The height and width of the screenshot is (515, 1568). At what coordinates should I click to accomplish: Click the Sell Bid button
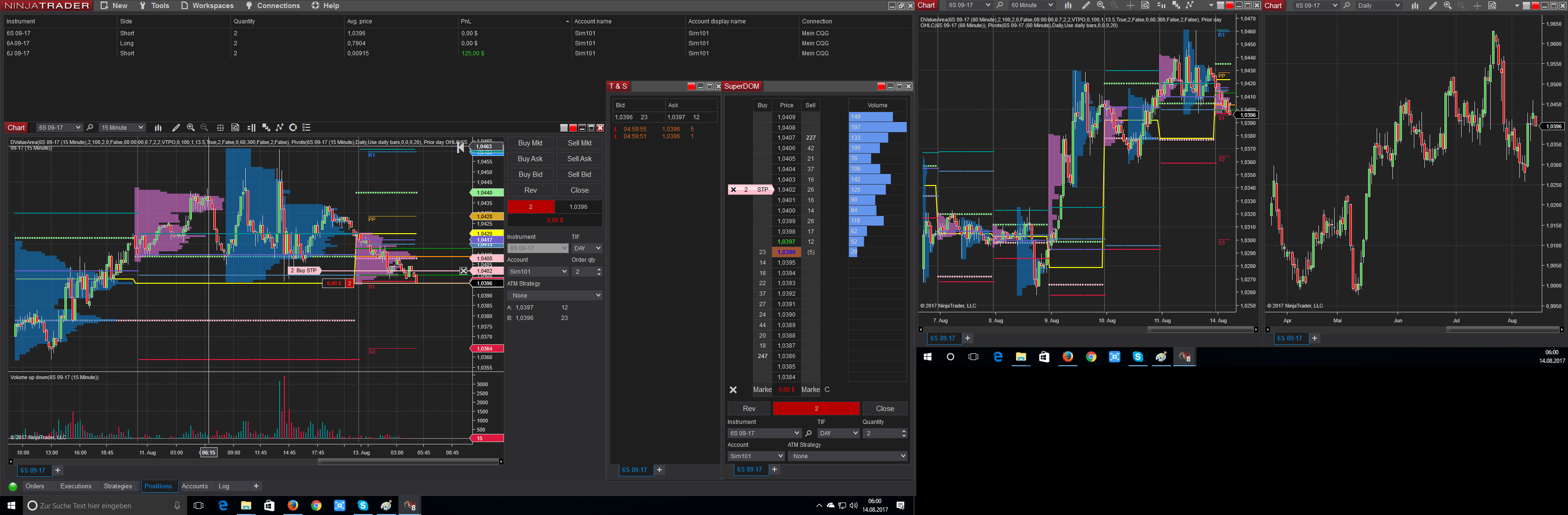(x=579, y=175)
